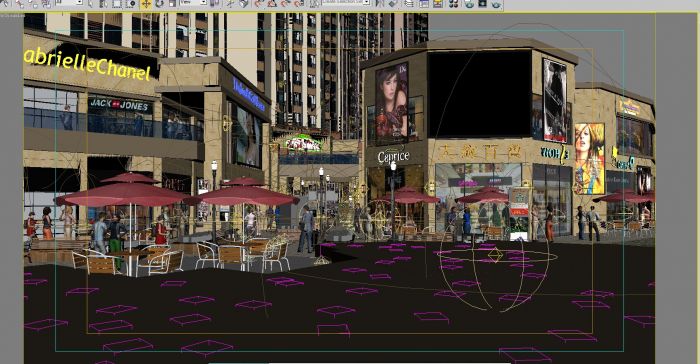The height and width of the screenshot is (364, 700).
Task: Toggle the Angle Snap button
Action: (271, 4)
